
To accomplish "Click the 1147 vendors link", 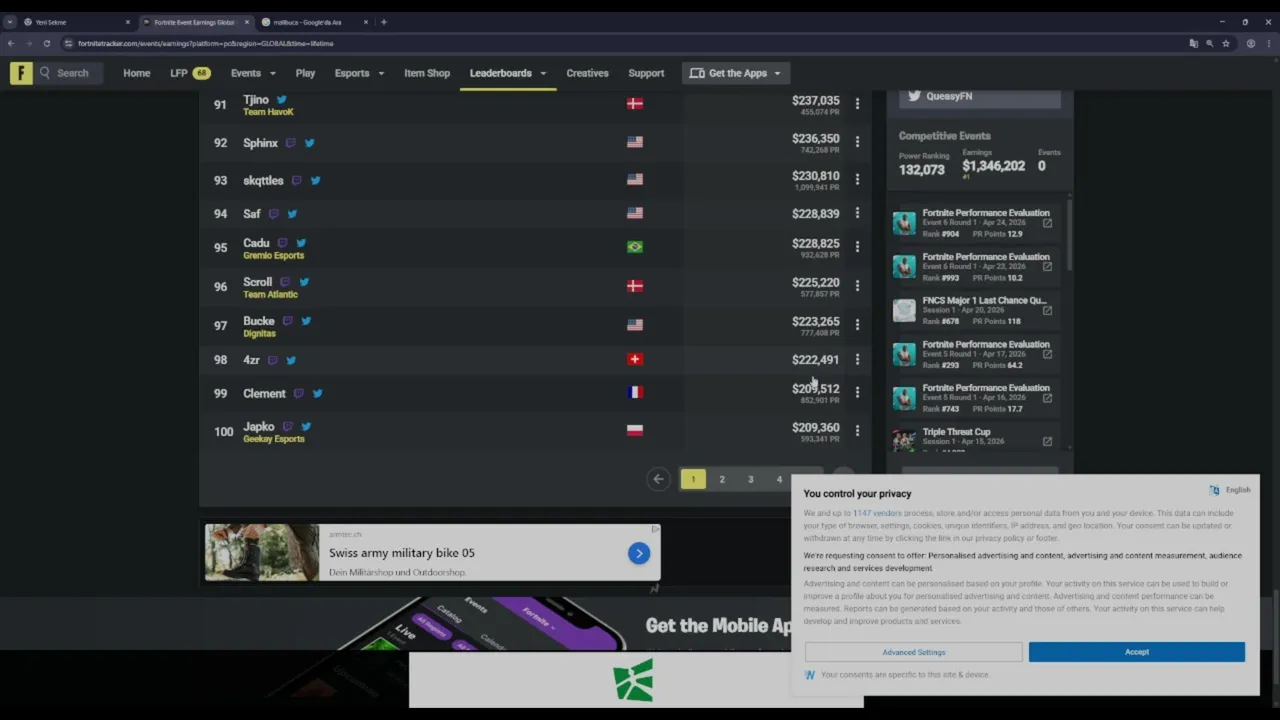I will [877, 513].
